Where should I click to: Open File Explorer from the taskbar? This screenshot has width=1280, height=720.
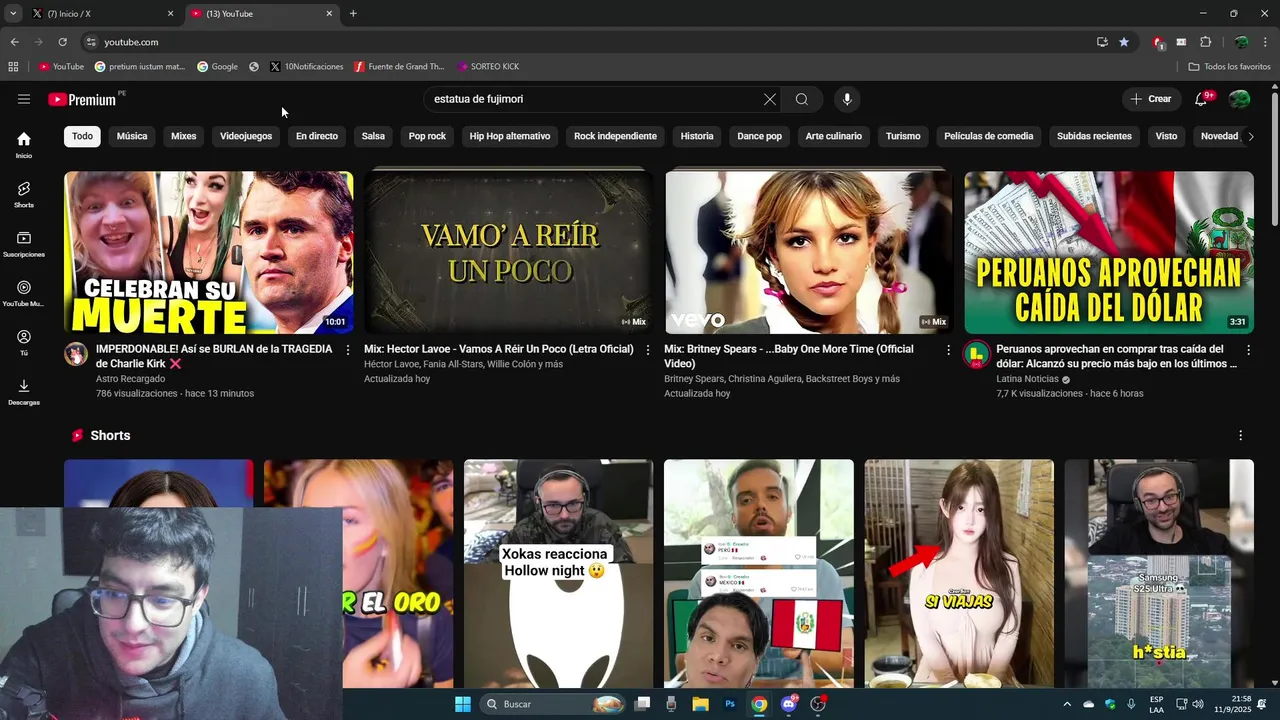coord(700,704)
